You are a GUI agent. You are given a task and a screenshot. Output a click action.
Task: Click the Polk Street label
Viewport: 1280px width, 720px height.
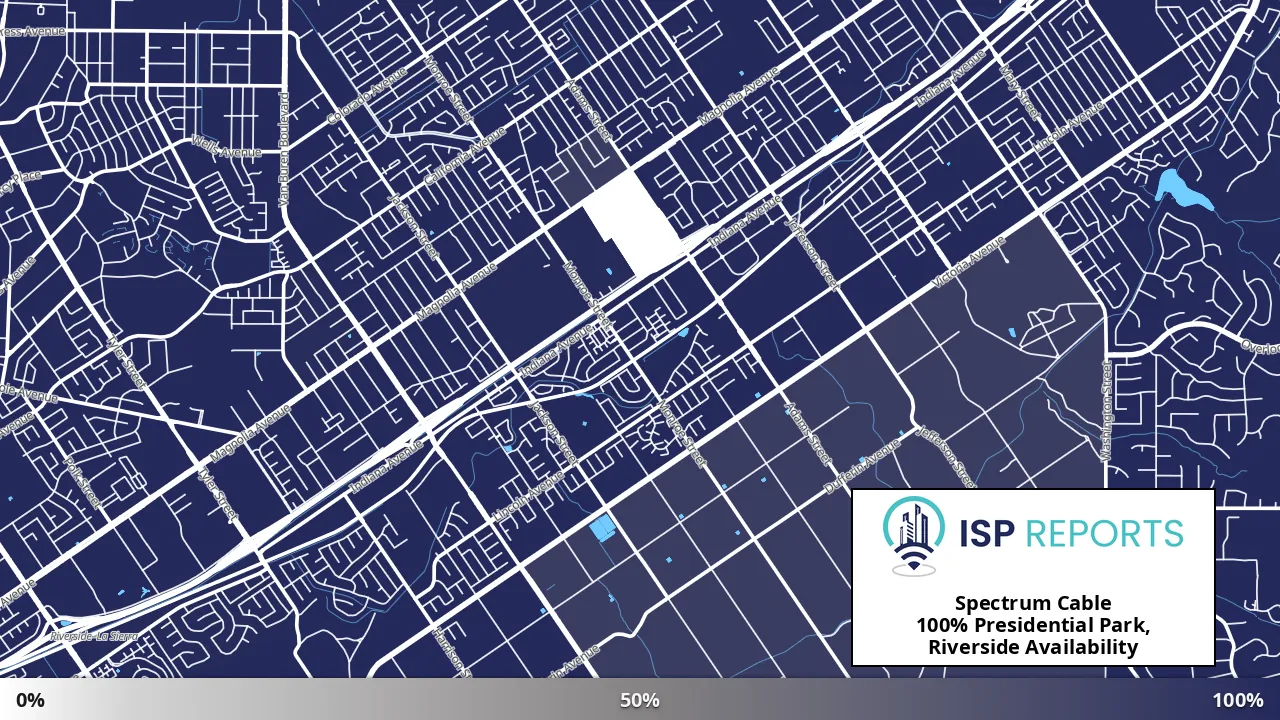coord(82,483)
